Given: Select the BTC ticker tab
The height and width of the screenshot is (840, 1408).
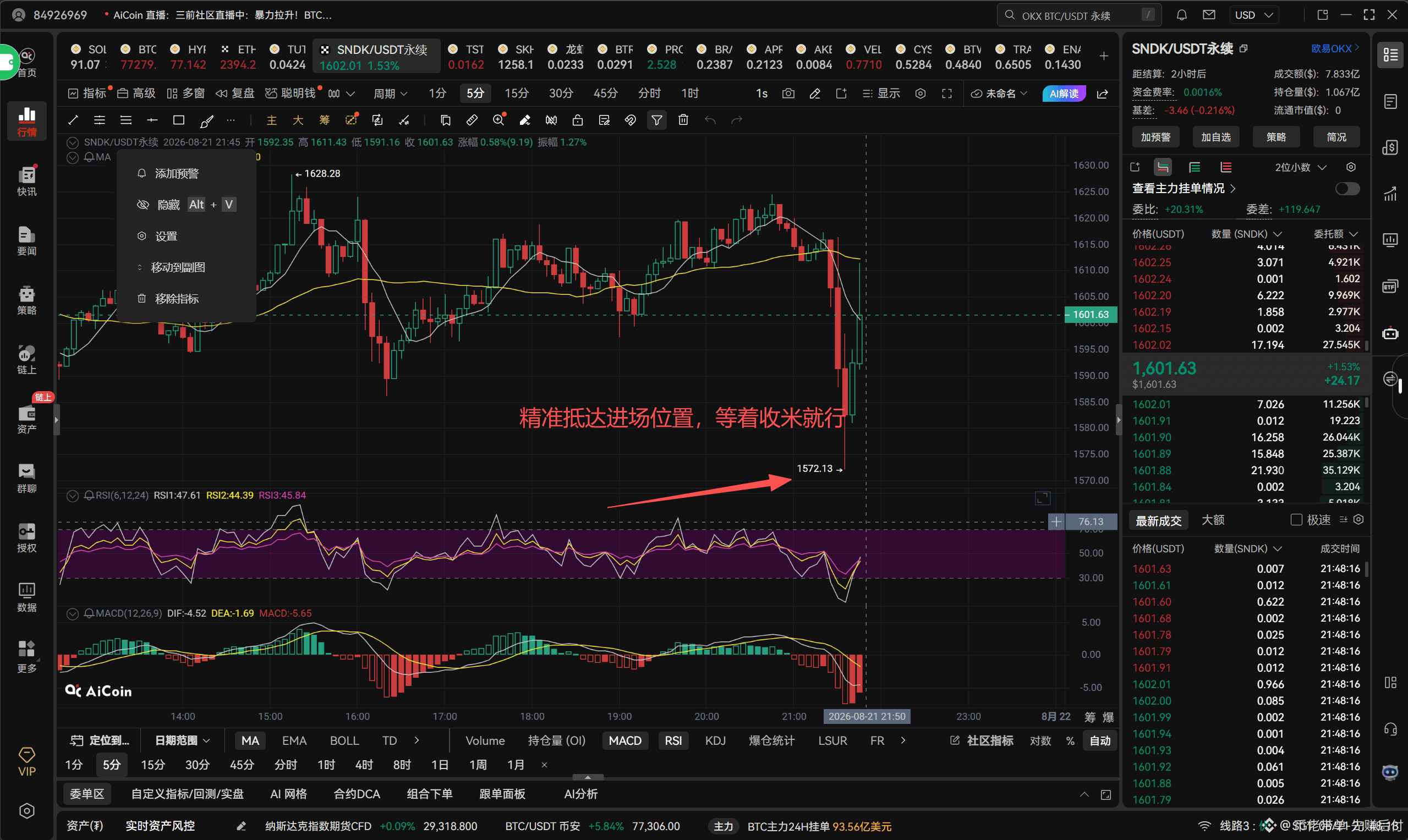Looking at the screenshot, I should [x=139, y=57].
